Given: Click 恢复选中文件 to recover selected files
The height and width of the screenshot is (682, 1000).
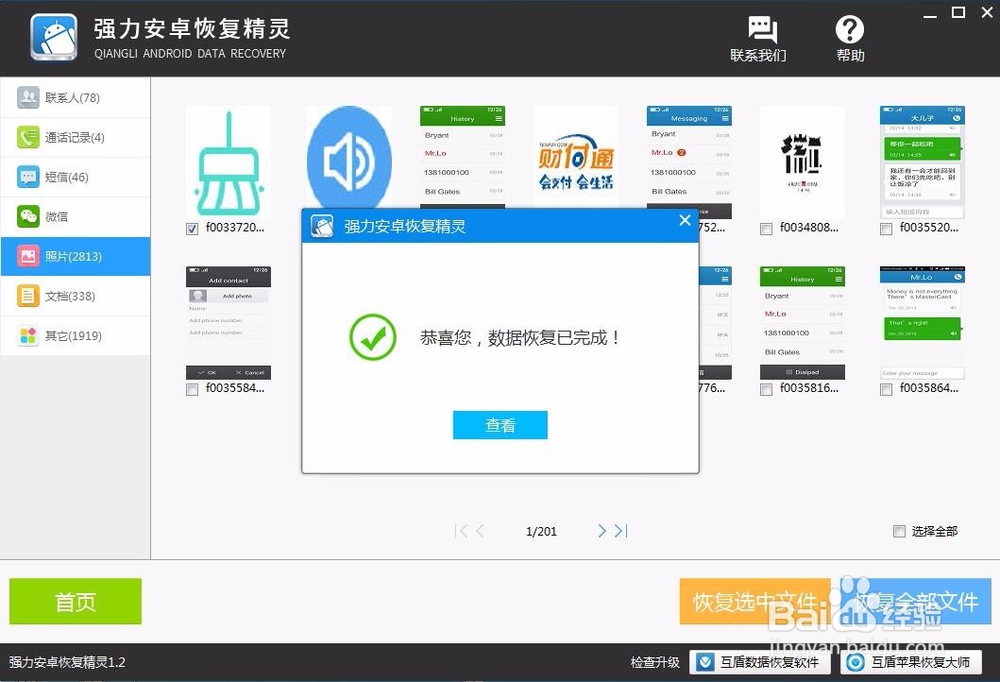Looking at the screenshot, I should click(x=755, y=601).
